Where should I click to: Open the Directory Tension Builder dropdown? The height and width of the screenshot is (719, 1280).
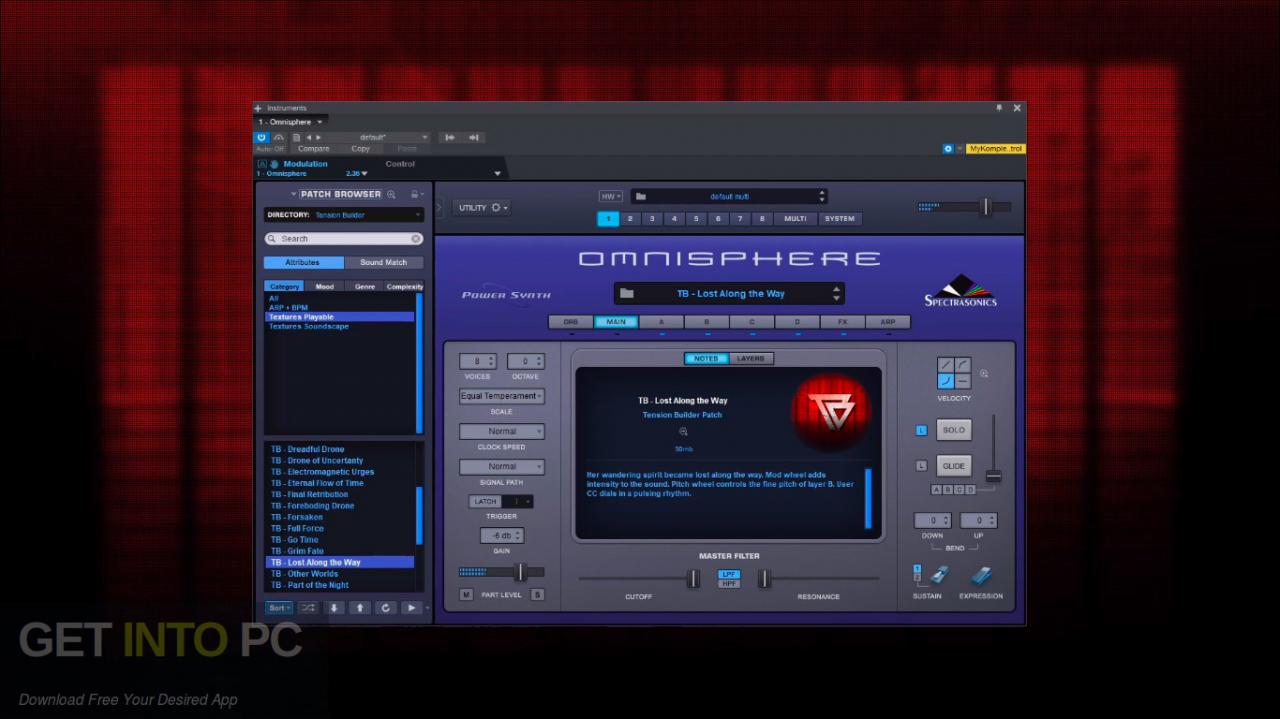click(x=344, y=215)
